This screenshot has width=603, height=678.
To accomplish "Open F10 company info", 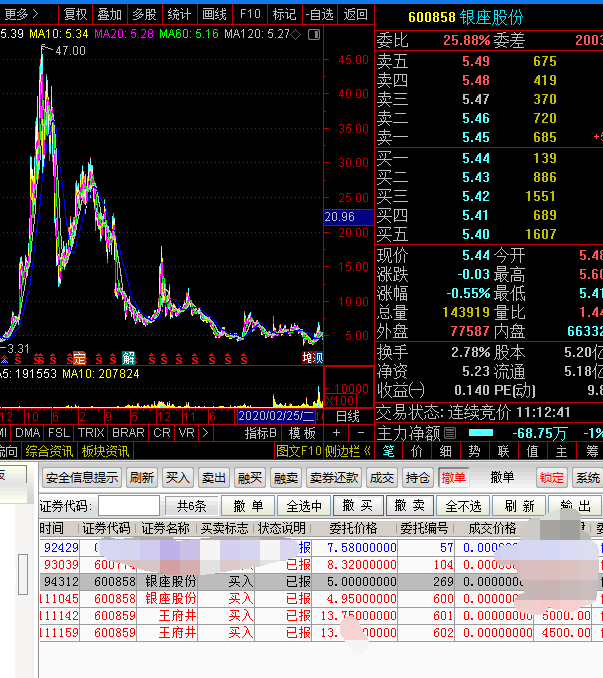I will (x=250, y=14).
